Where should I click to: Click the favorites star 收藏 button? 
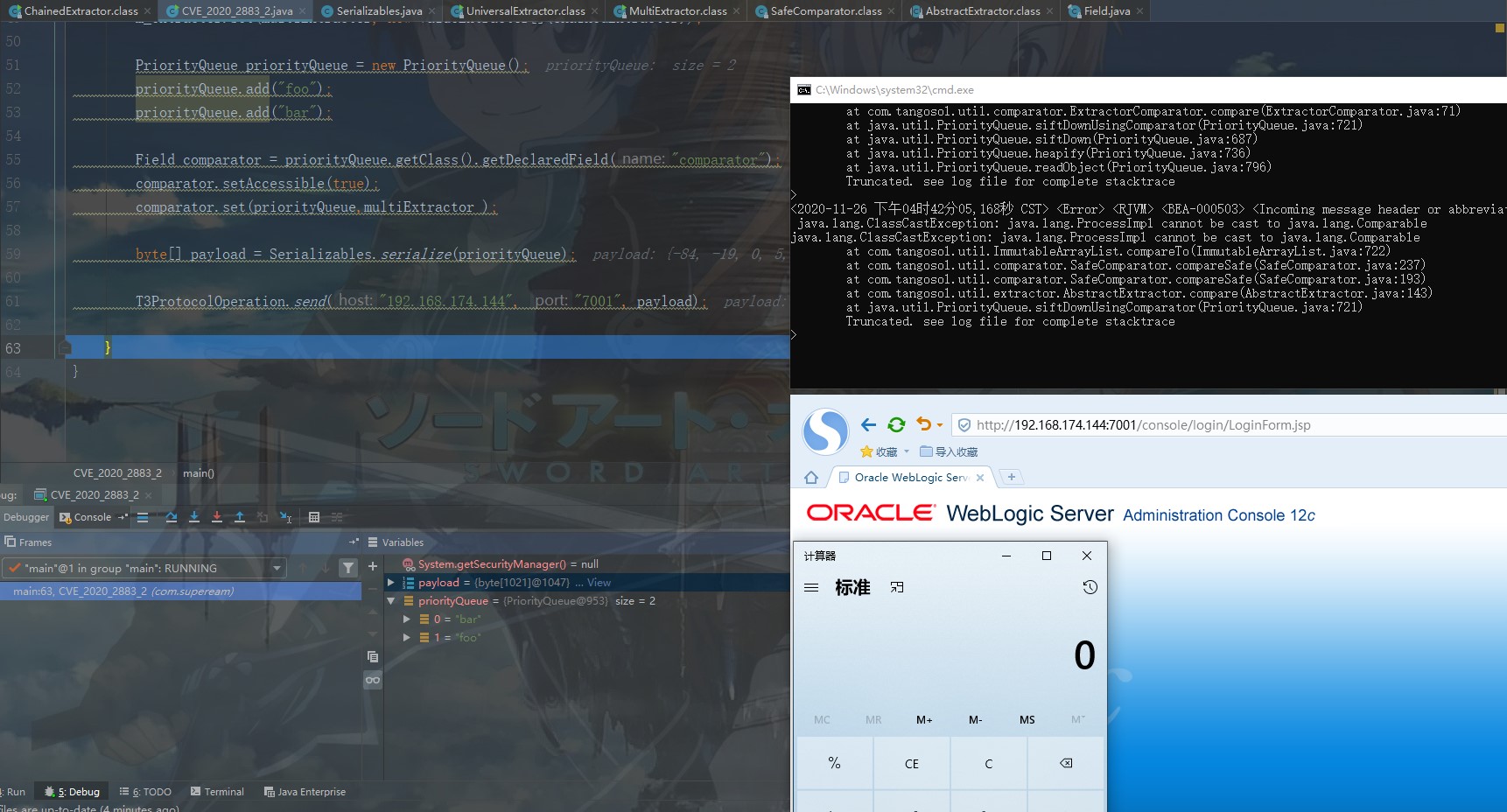click(x=879, y=451)
